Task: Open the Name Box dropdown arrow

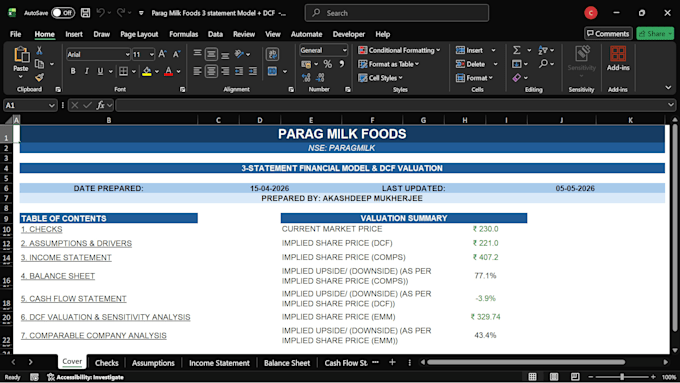Action: pos(52,105)
